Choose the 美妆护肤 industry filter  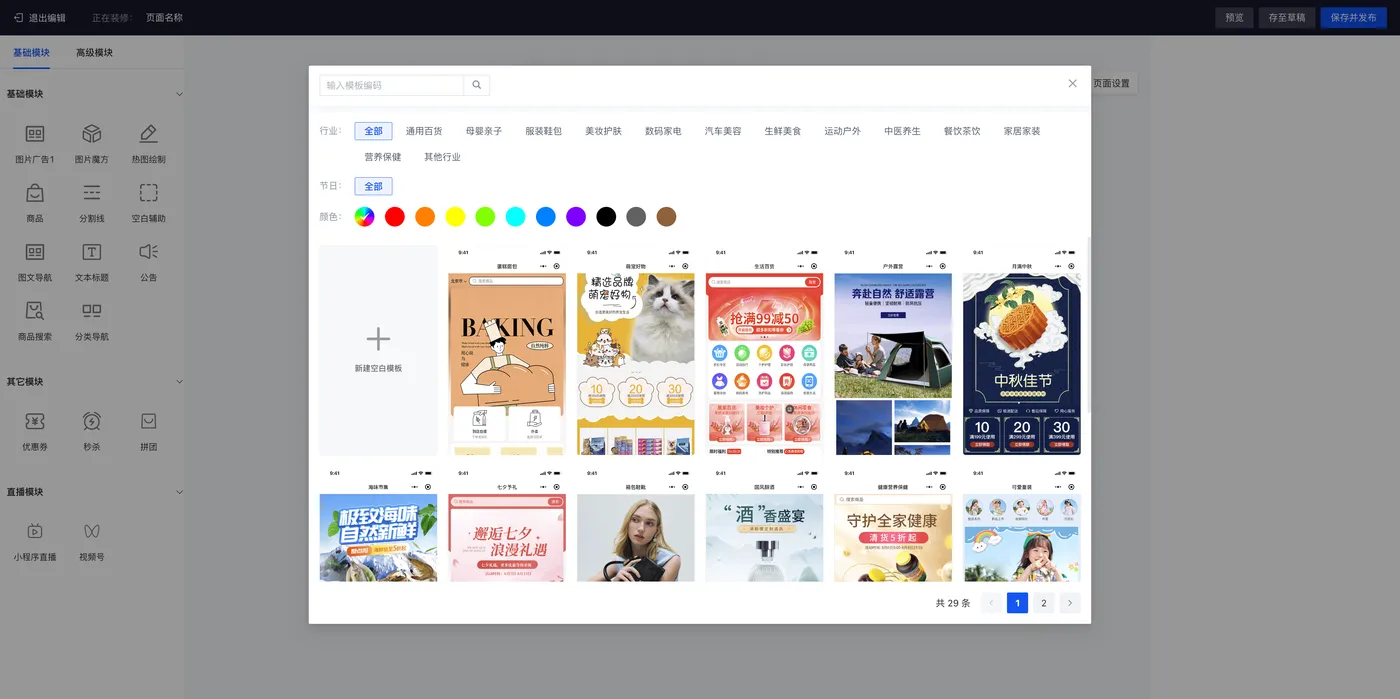point(603,131)
